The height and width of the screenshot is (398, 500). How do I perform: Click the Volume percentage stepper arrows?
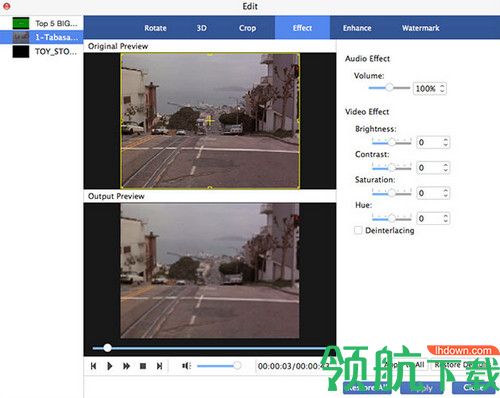[442, 88]
